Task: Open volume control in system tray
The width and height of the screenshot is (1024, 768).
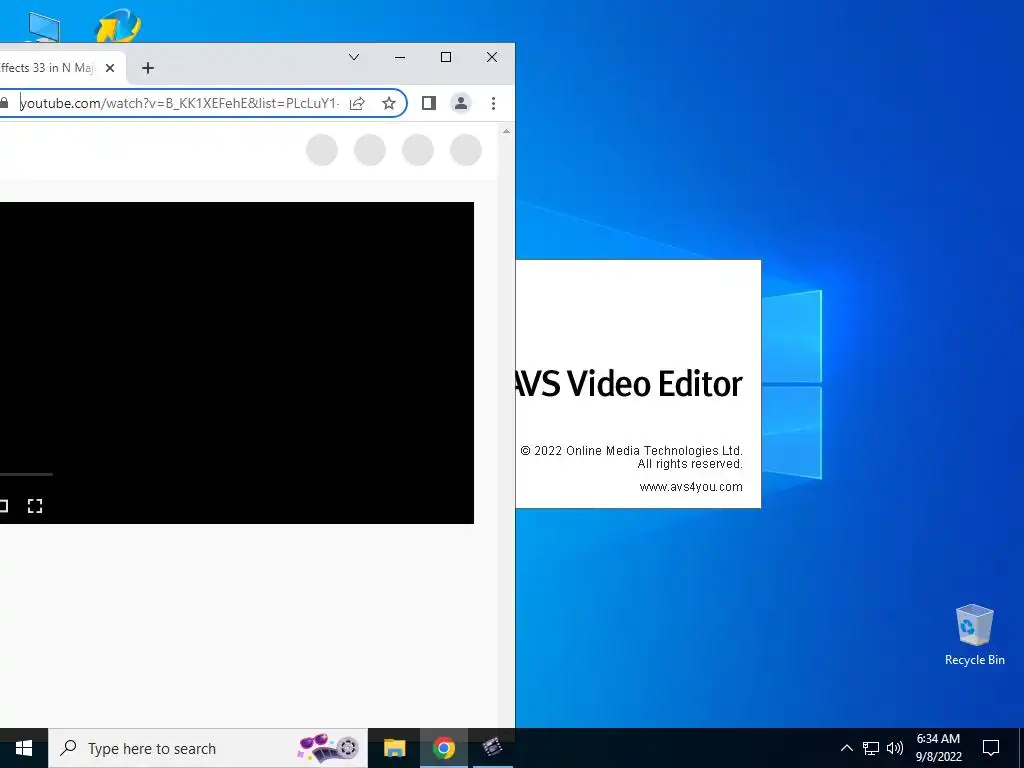Action: tap(895, 748)
